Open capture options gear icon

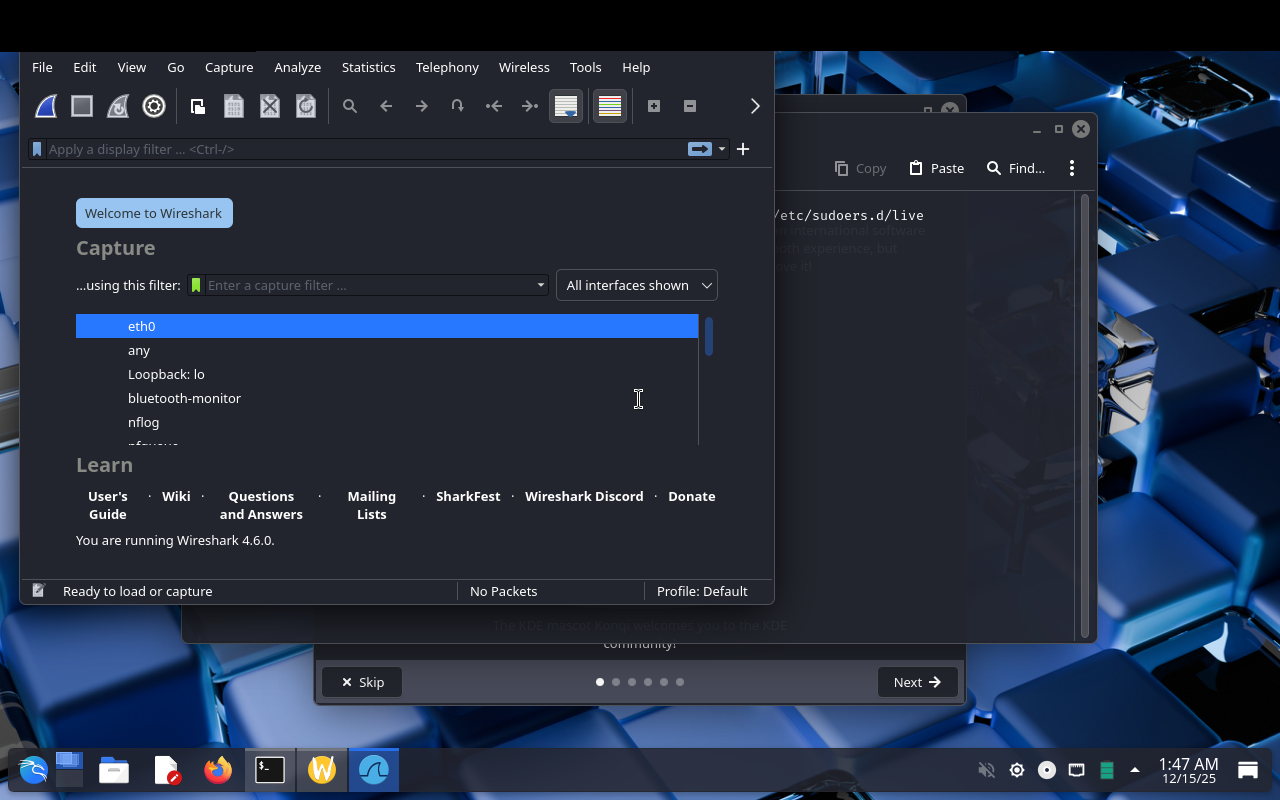(x=154, y=106)
